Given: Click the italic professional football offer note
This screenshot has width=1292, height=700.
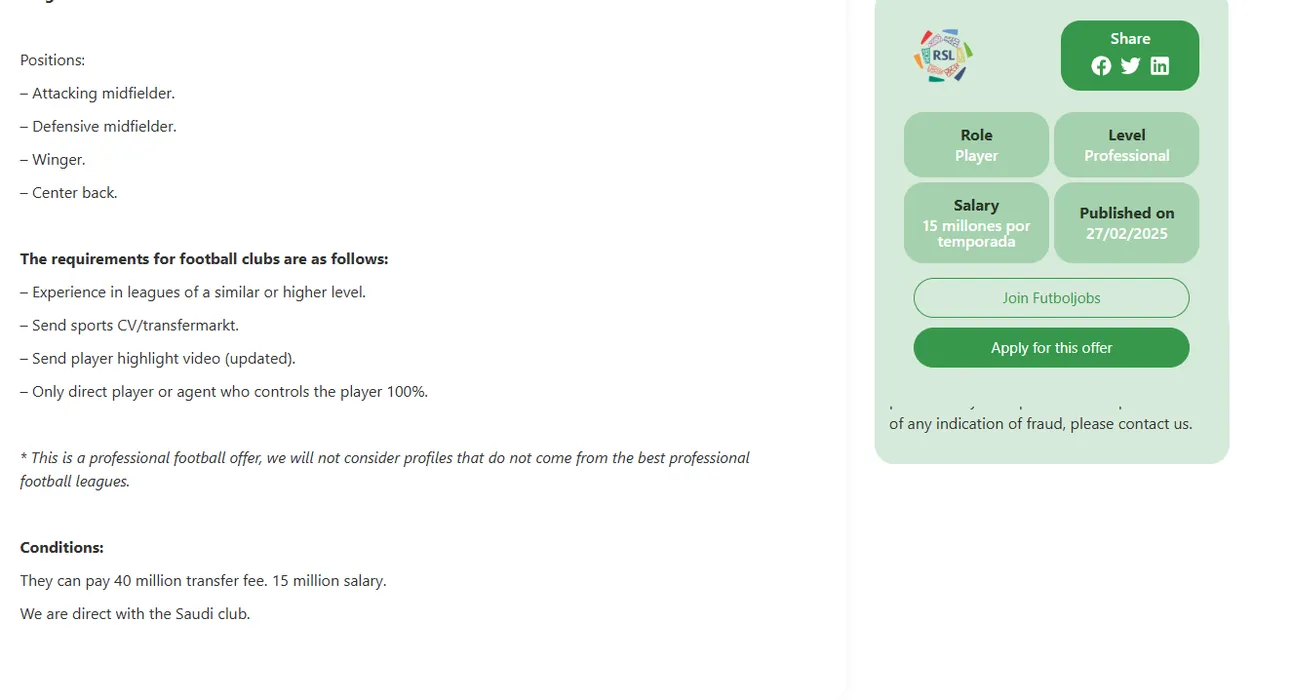Looking at the screenshot, I should (x=385, y=458).
